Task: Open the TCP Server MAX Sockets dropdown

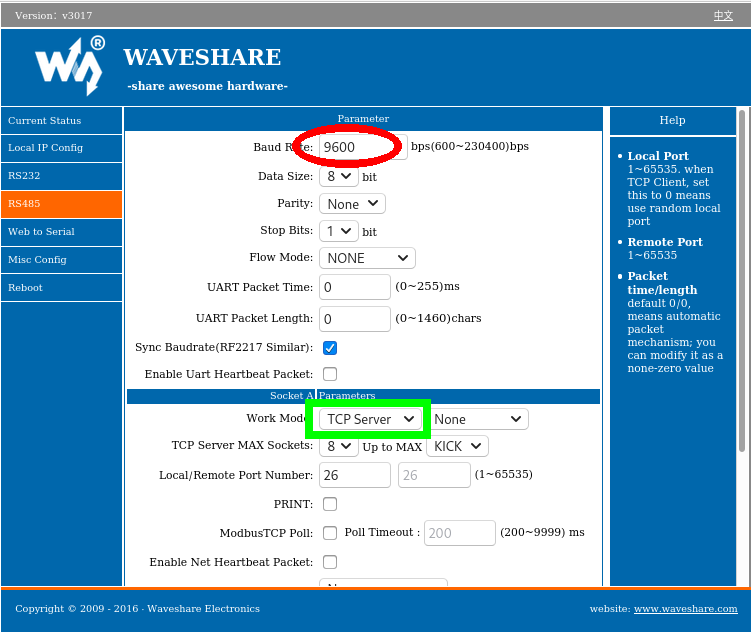Action: [339, 447]
